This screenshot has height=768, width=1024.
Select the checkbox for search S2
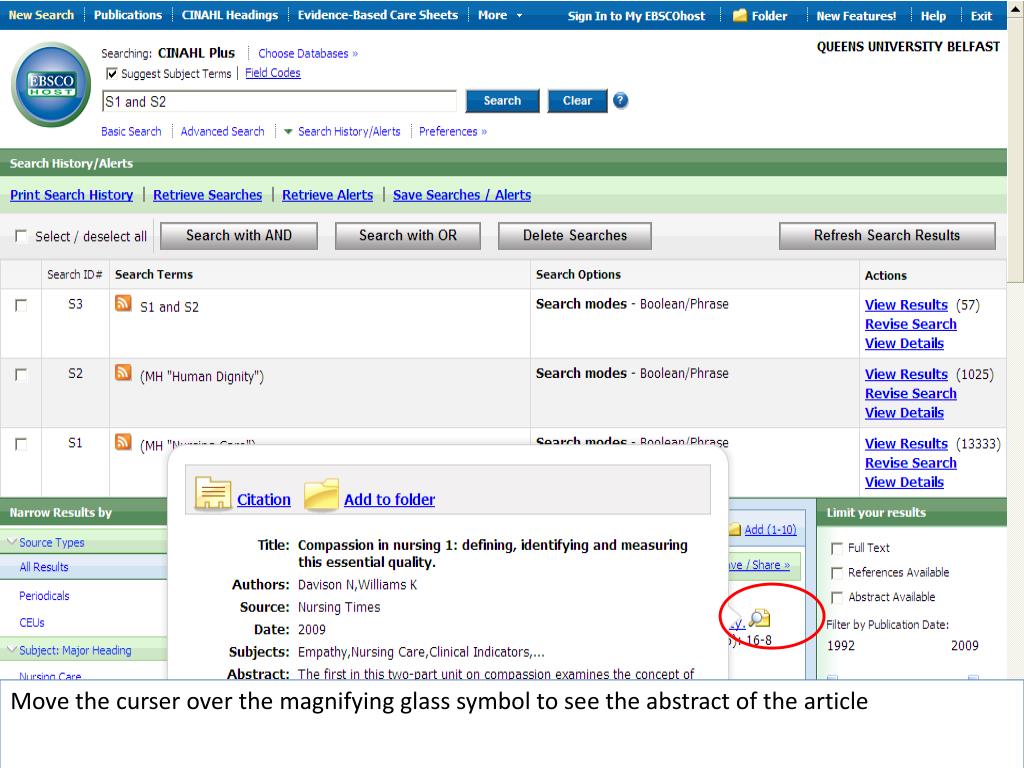pyautogui.click(x=21, y=374)
